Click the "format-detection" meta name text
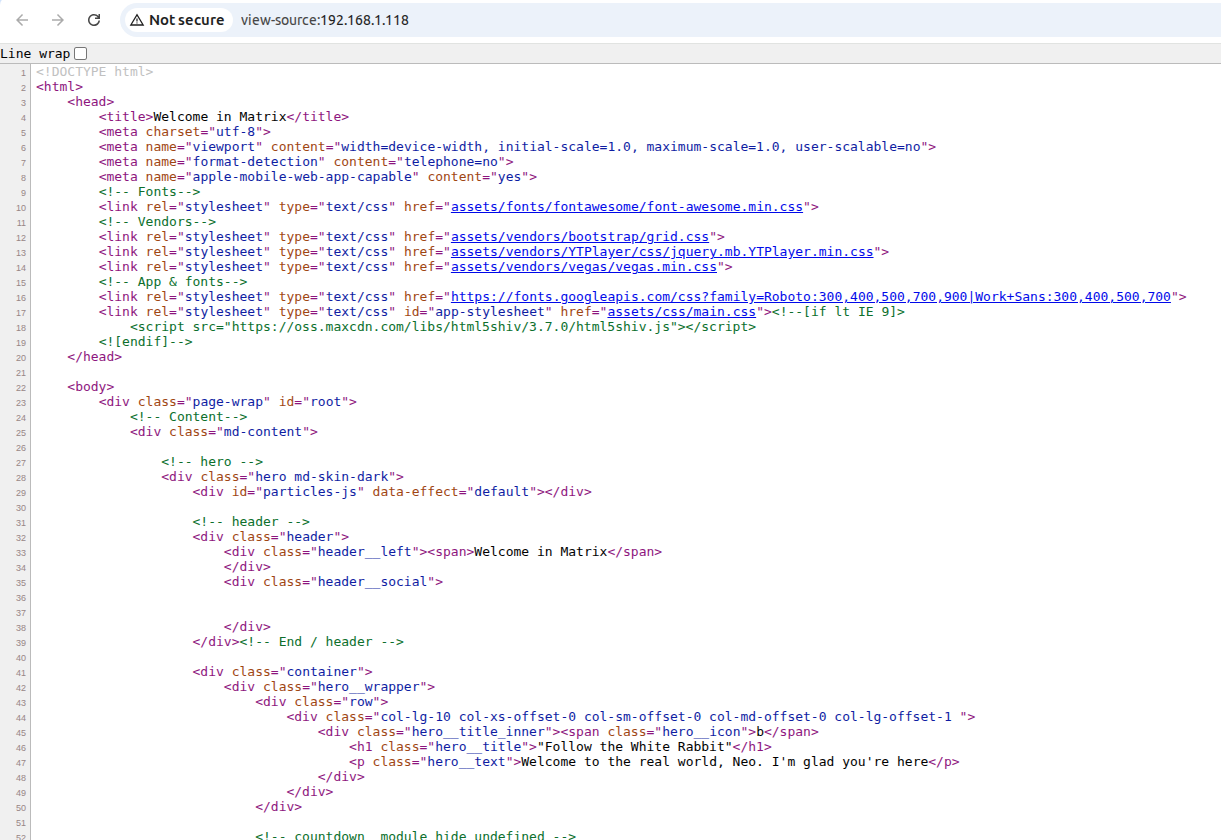 pyautogui.click(x=255, y=162)
